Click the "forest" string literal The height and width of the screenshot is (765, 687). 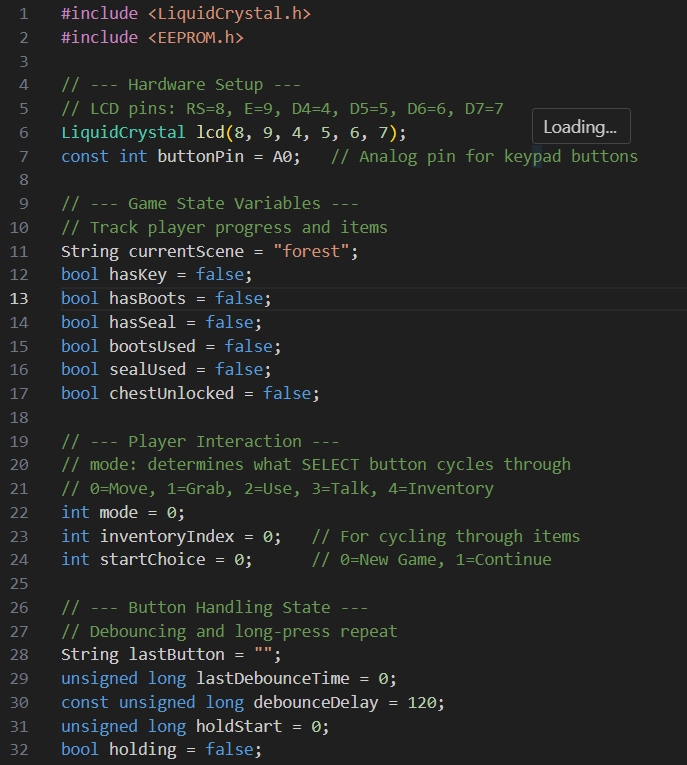tap(315, 251)
